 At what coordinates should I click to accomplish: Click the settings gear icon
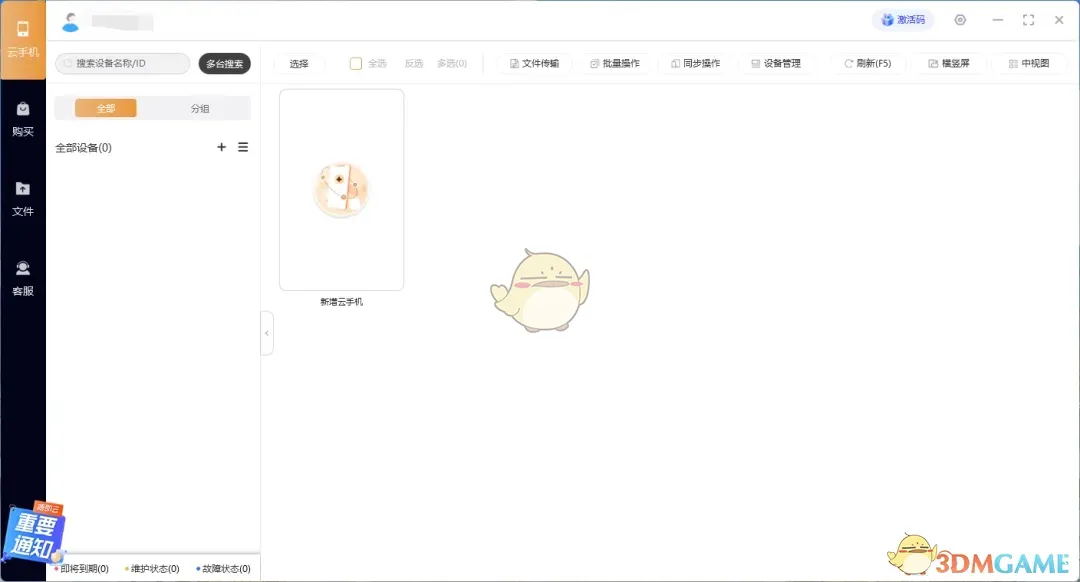tap(960, 19)
